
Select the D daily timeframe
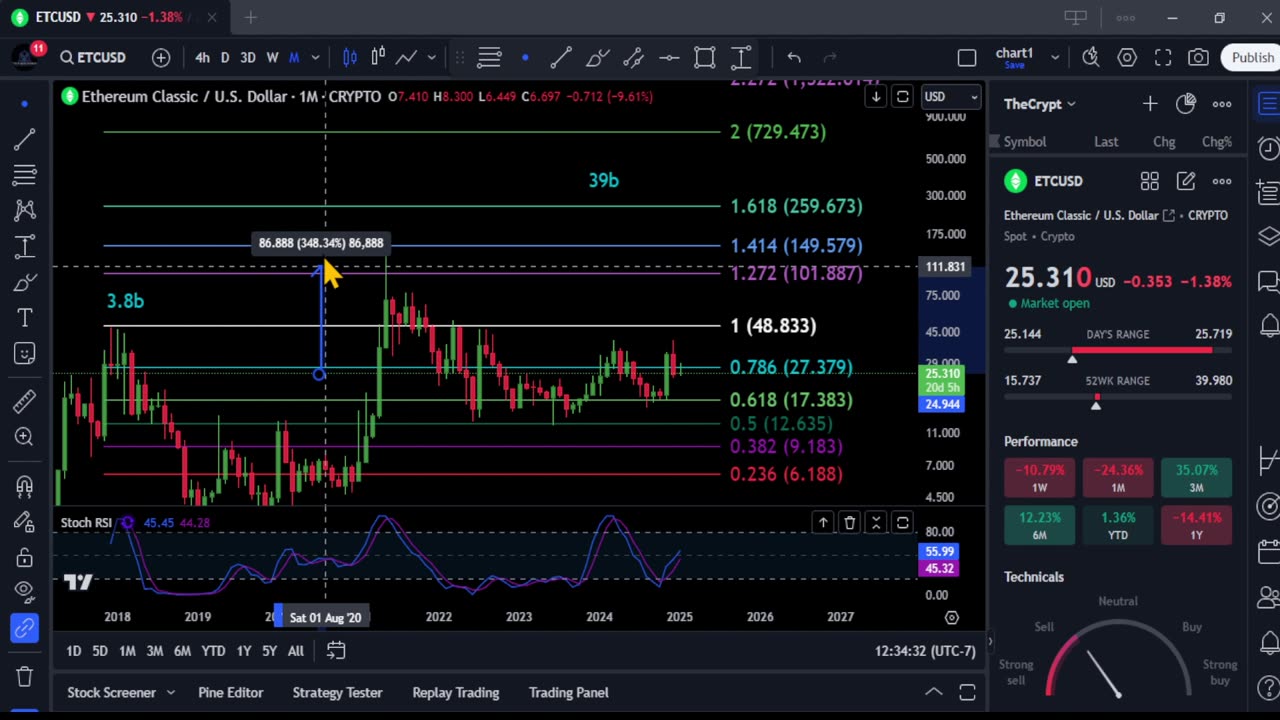tap(225, 57)
